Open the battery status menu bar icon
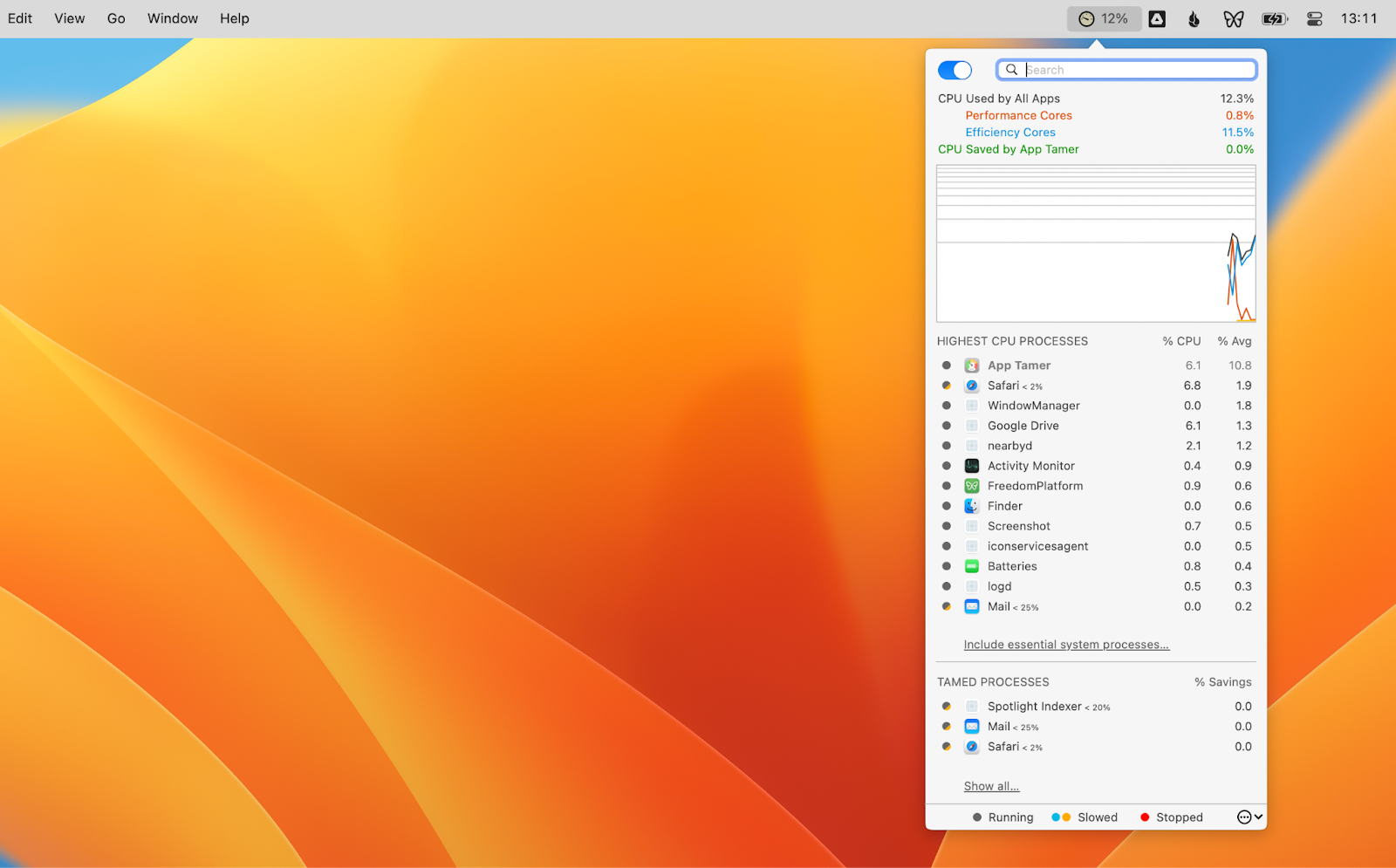This screenshot has width=1396, height=868. point(1275,18)
